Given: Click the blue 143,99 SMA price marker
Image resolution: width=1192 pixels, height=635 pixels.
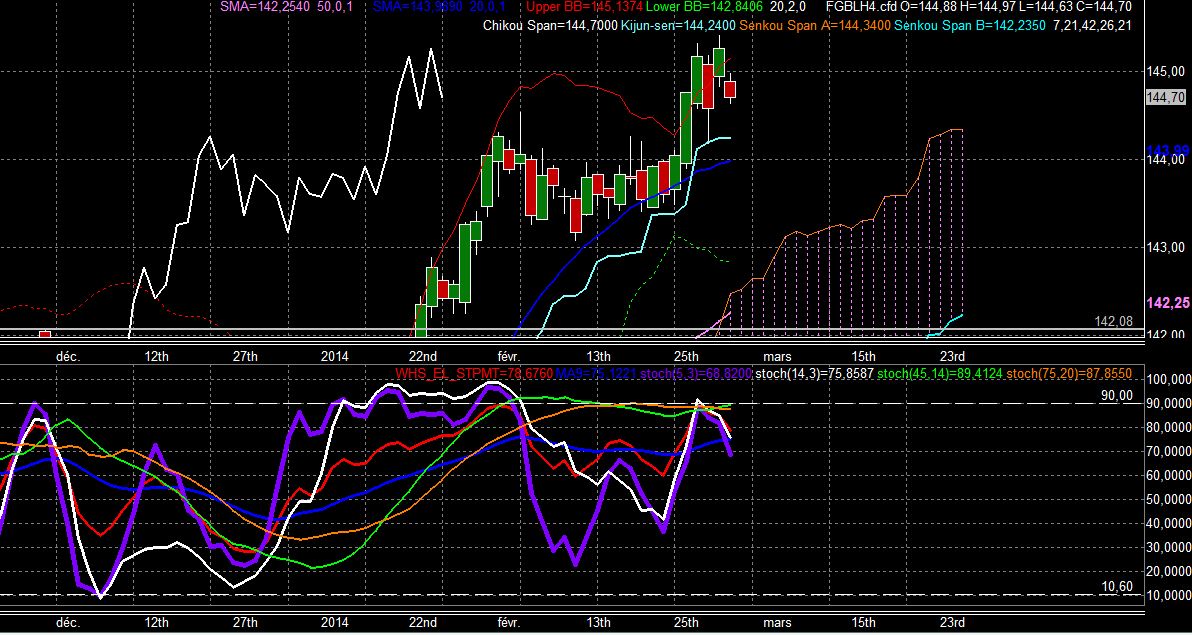Looking at the screenshot, I should [1166, 149].
